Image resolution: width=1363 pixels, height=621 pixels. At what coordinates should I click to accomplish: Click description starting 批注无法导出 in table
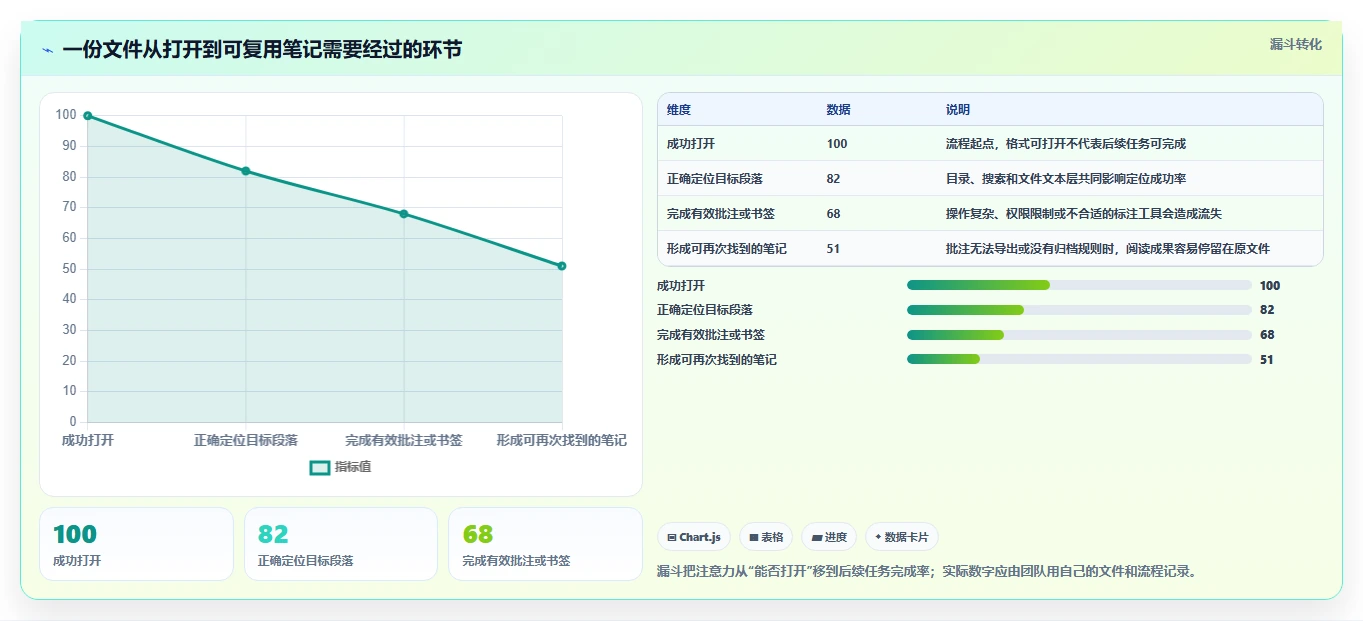(x=1108, y=249)
